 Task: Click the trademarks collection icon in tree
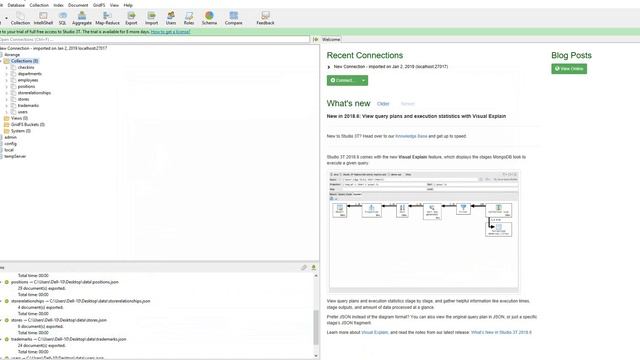pyautogui.click(x=13, y=105)
